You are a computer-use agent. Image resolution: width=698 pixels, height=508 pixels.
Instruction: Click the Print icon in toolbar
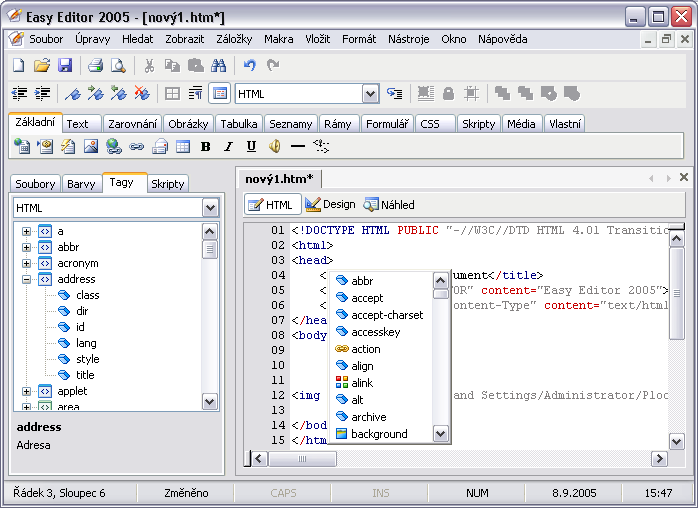96,66
